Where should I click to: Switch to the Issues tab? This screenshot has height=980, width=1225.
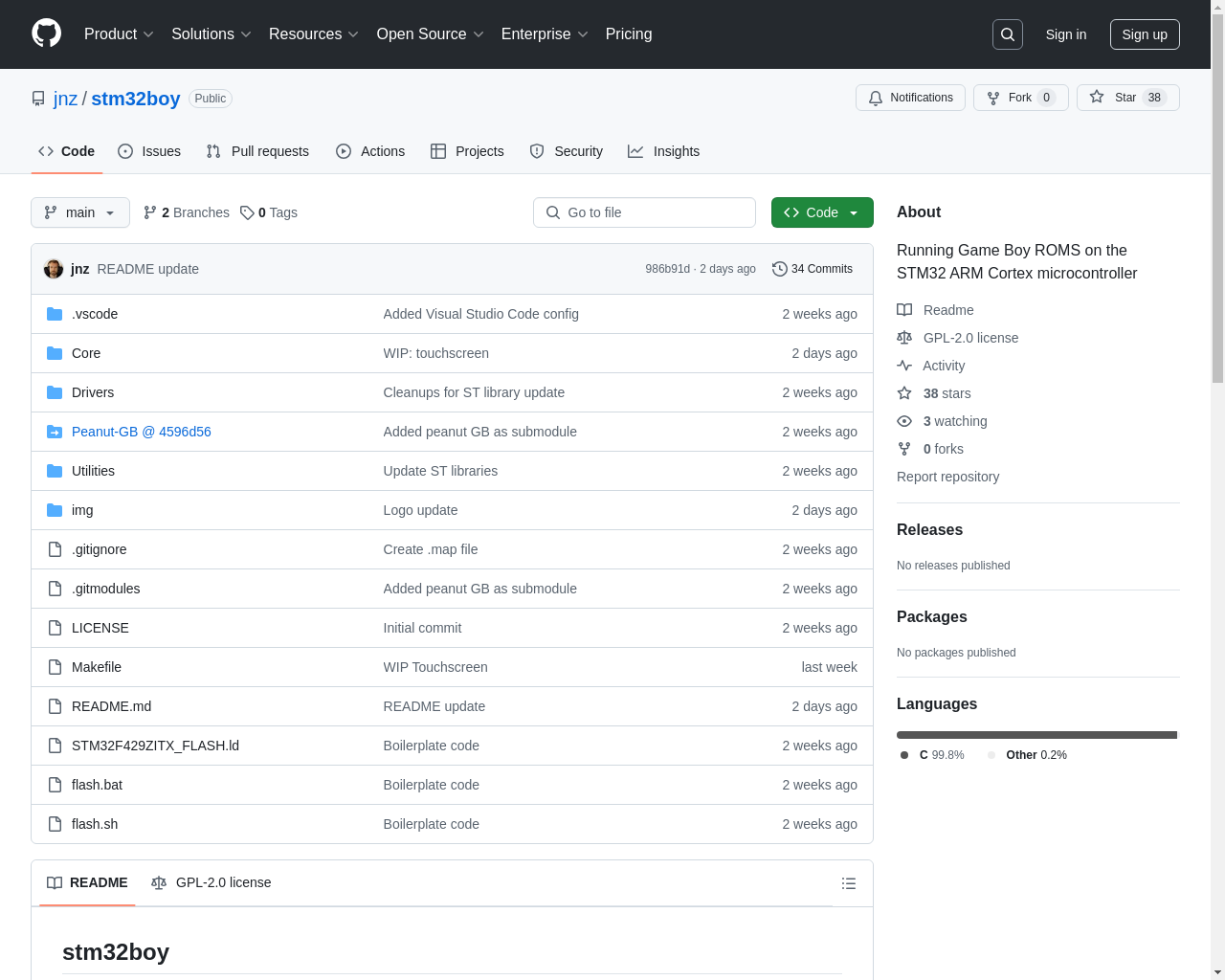149,151
